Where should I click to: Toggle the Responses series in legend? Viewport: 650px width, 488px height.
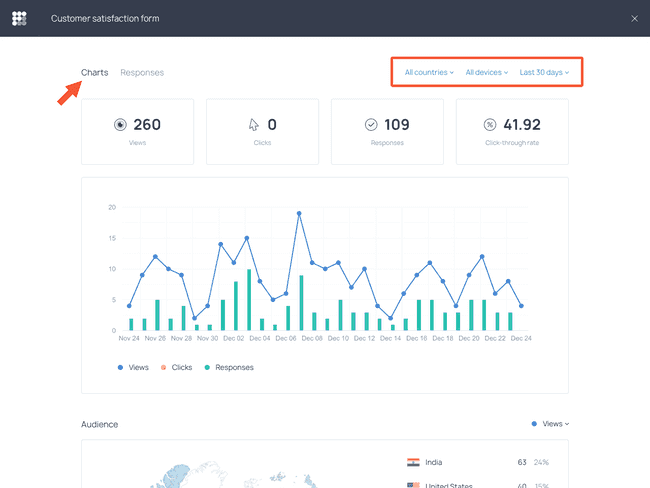[229, 367]
